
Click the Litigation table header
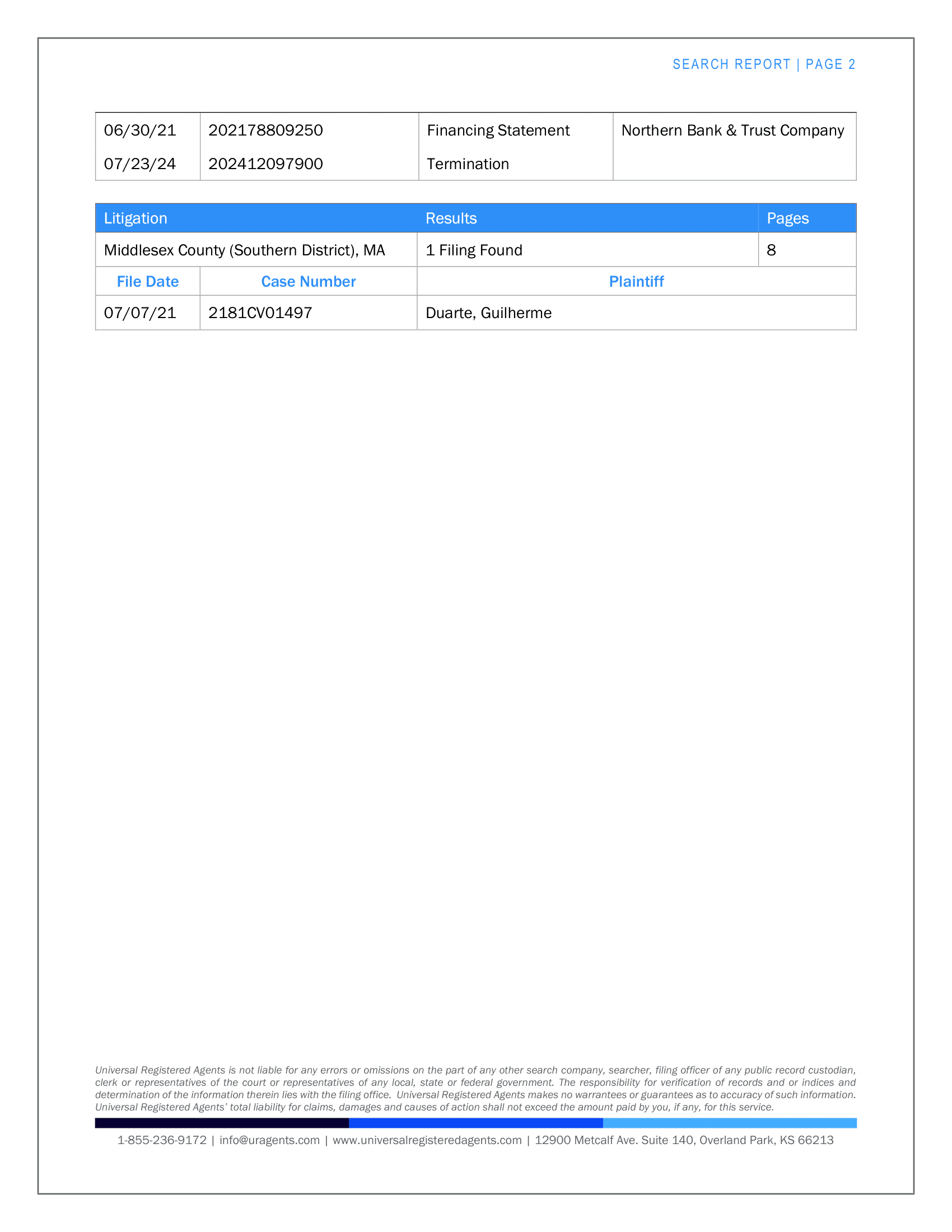tap(136, 218)
